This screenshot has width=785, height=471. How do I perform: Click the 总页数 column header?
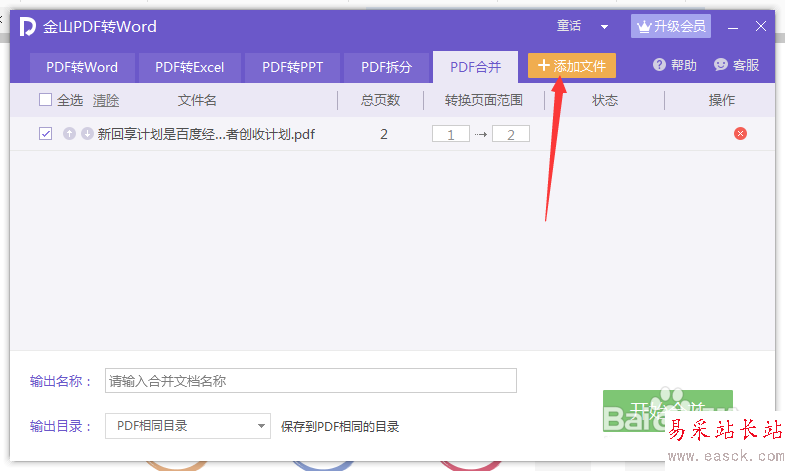380,101
